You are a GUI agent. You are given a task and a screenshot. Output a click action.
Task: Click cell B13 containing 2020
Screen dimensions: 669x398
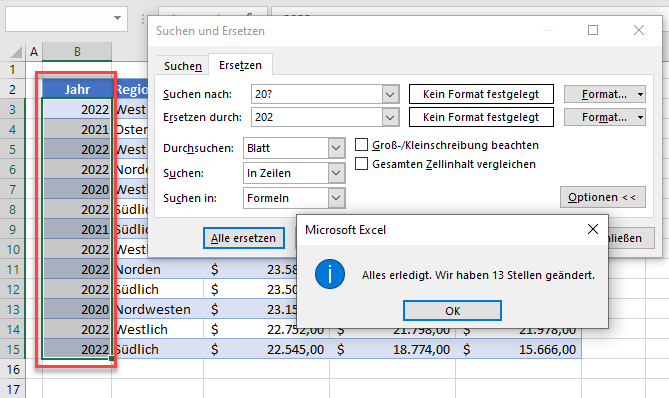click(x=77, y=309)
